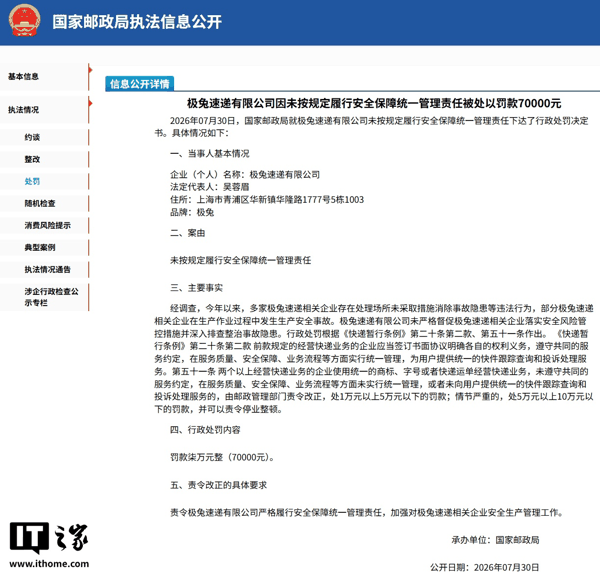The height and width of the screenshot is (575, 600).
Task: Click the 国家邮政局执法信息公开 site title
Action: (137, 22)
